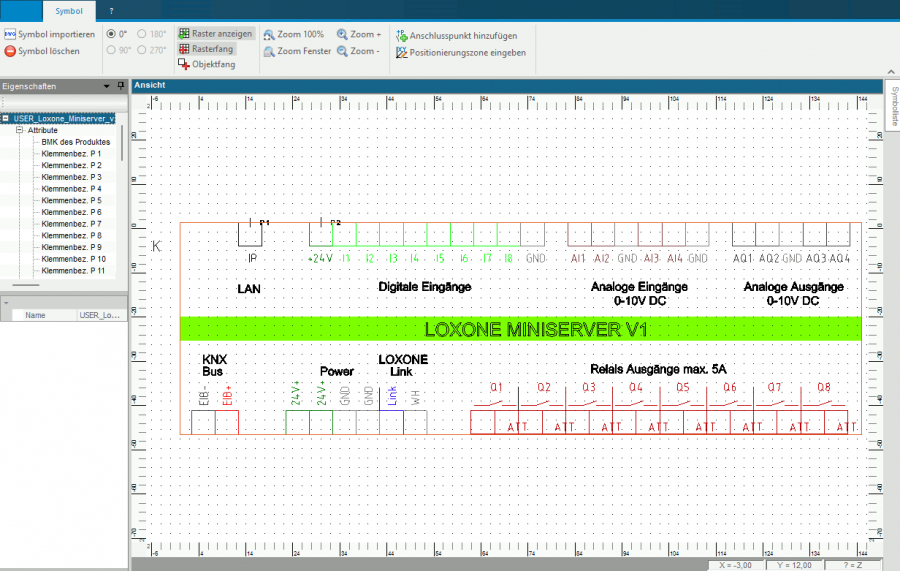The height and width of the screenshot is (571, 900).
Task: Select Klemmenbez. P 5 tree item
Action: point(71,200)
